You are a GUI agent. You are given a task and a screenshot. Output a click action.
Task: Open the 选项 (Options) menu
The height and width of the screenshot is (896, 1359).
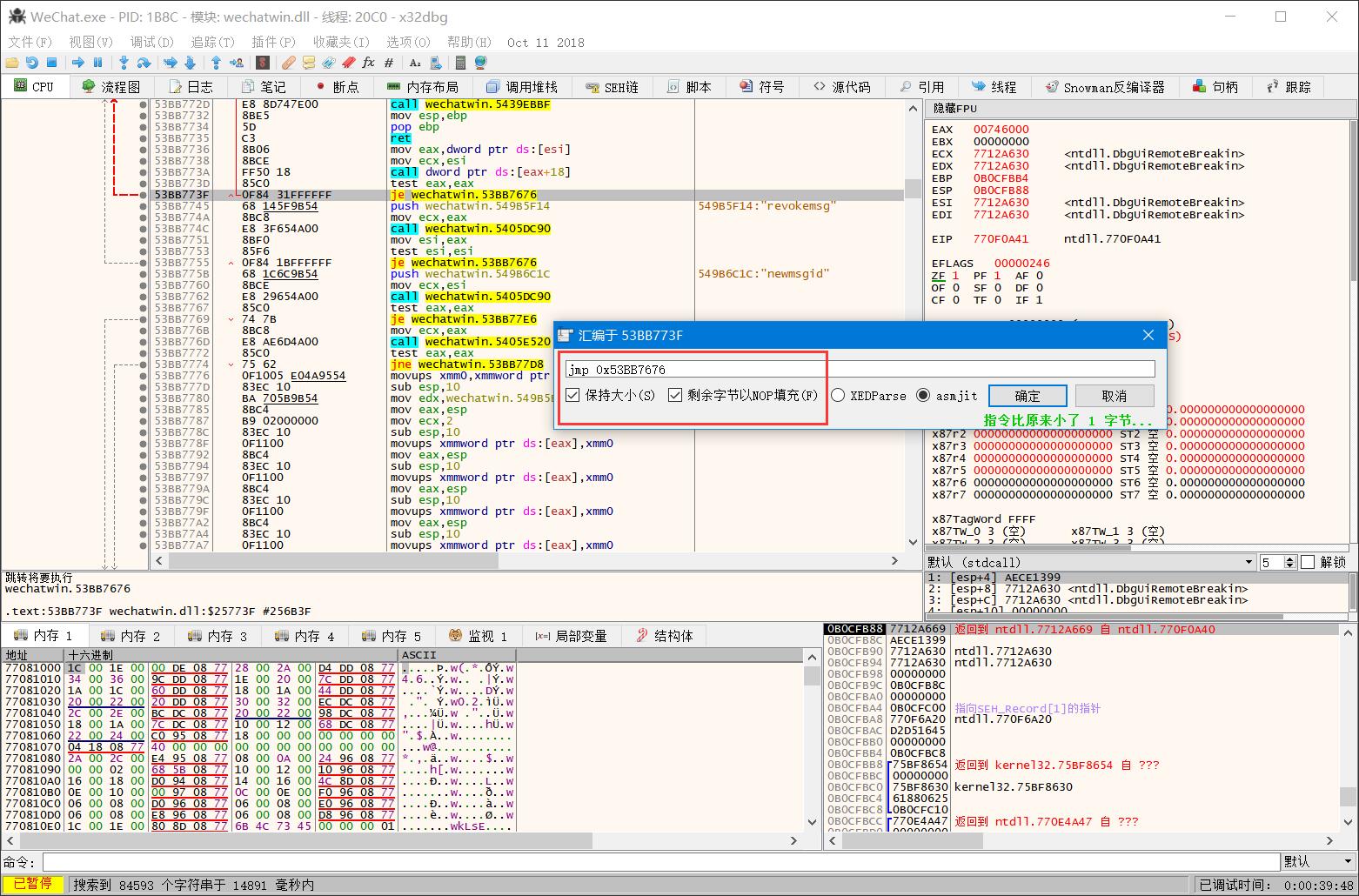(409, 42)
